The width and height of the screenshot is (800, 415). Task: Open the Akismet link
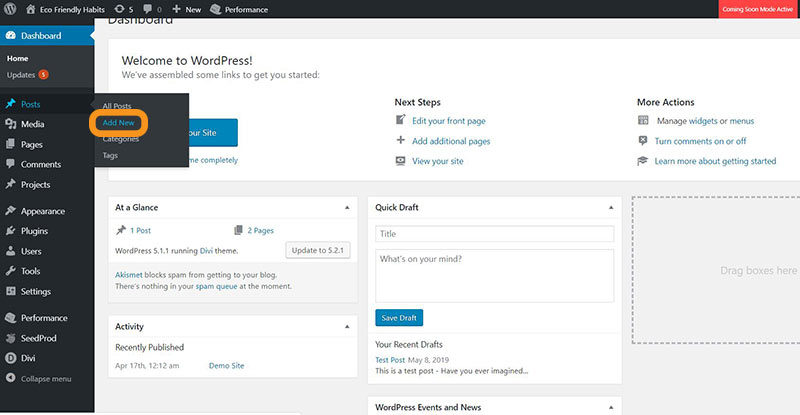click(129, 275)
